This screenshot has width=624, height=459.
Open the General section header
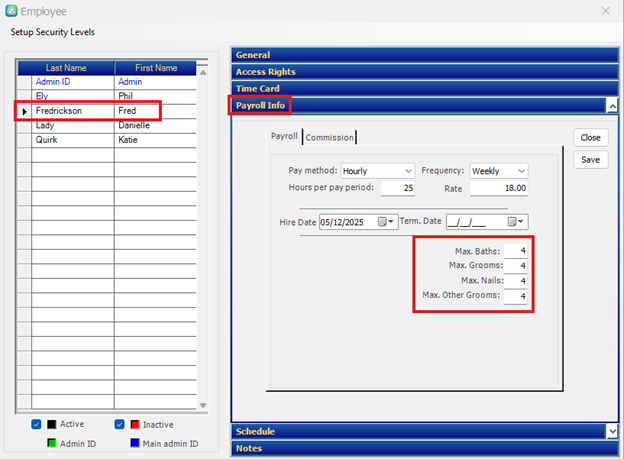tap(420, 55)
